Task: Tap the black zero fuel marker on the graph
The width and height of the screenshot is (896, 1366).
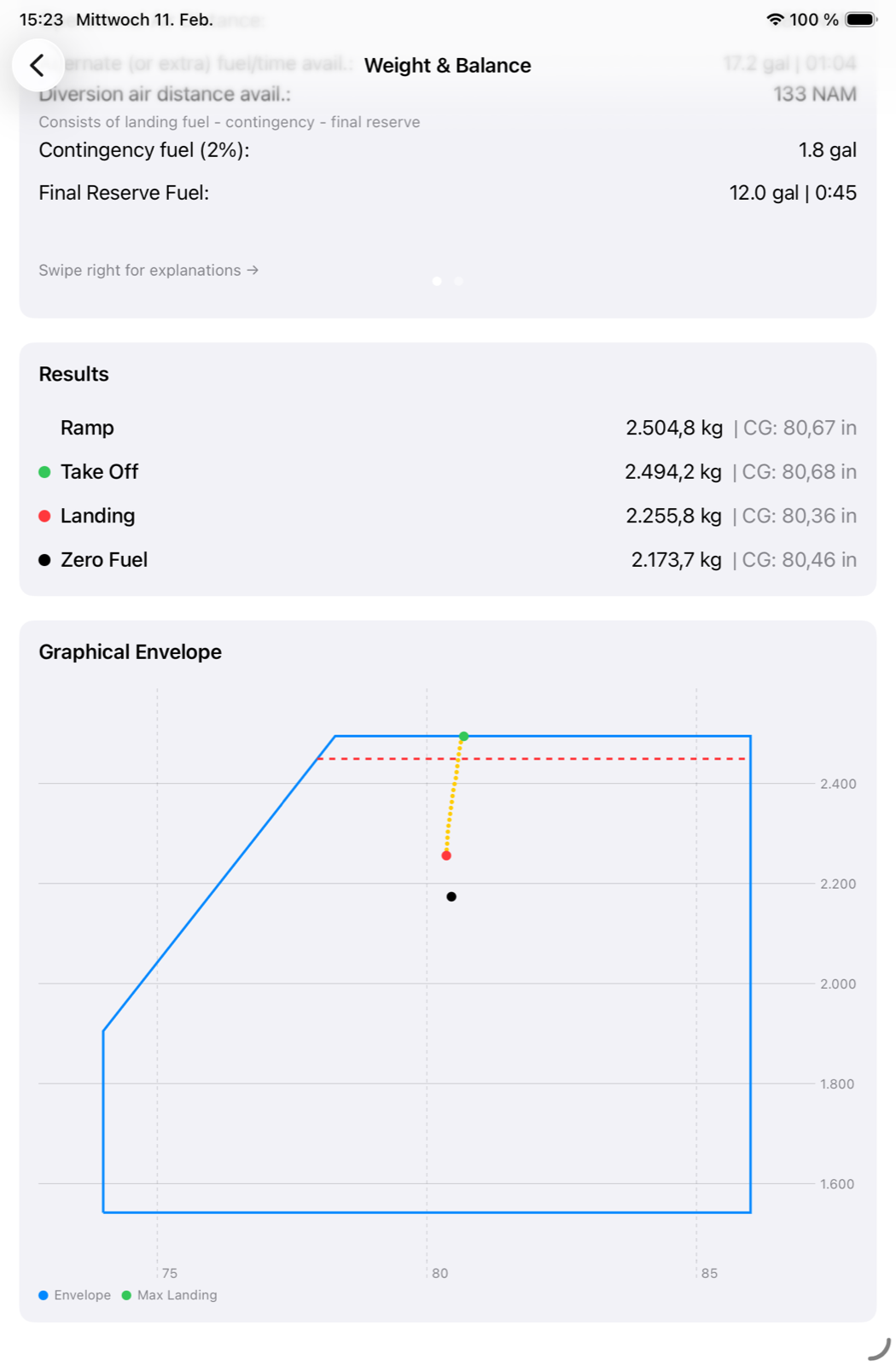Action: (451, 896)
